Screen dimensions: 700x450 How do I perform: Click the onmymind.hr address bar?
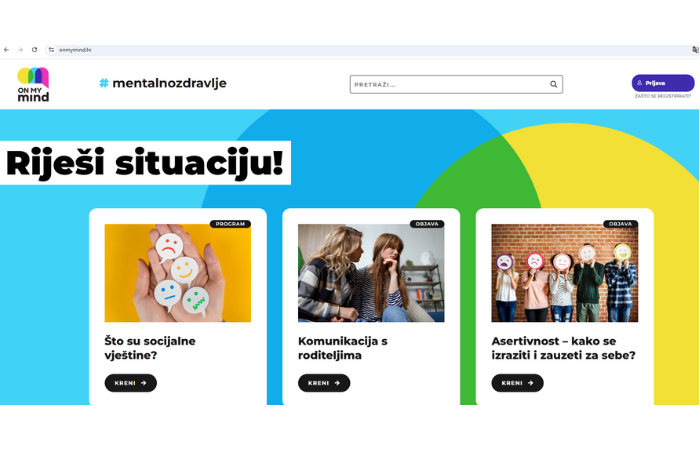click(371, 50)
